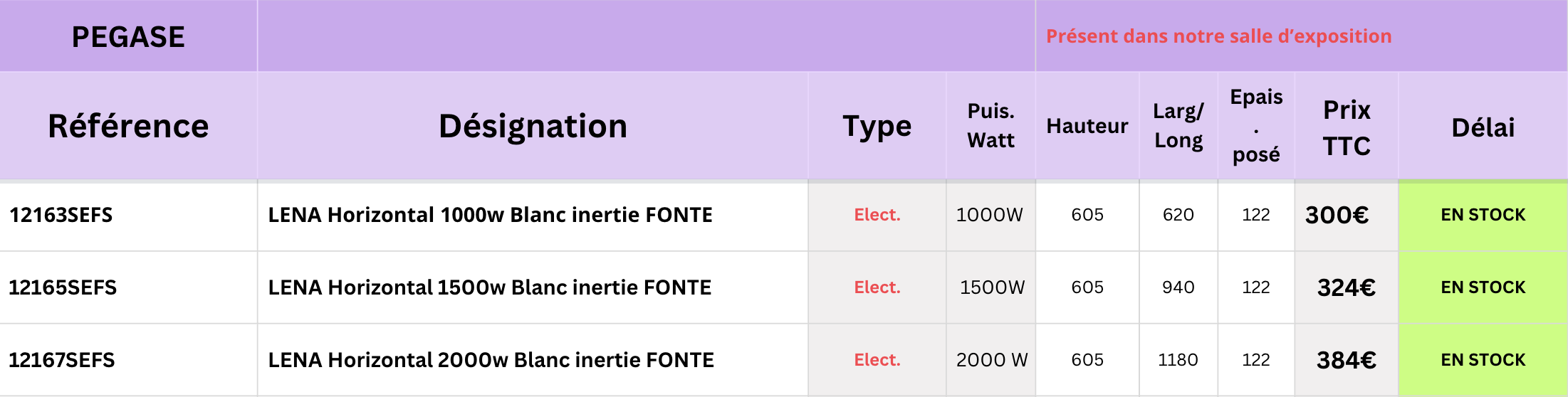
Task: Click the 384€ price cell
Action: click(x=1346, y=360)
